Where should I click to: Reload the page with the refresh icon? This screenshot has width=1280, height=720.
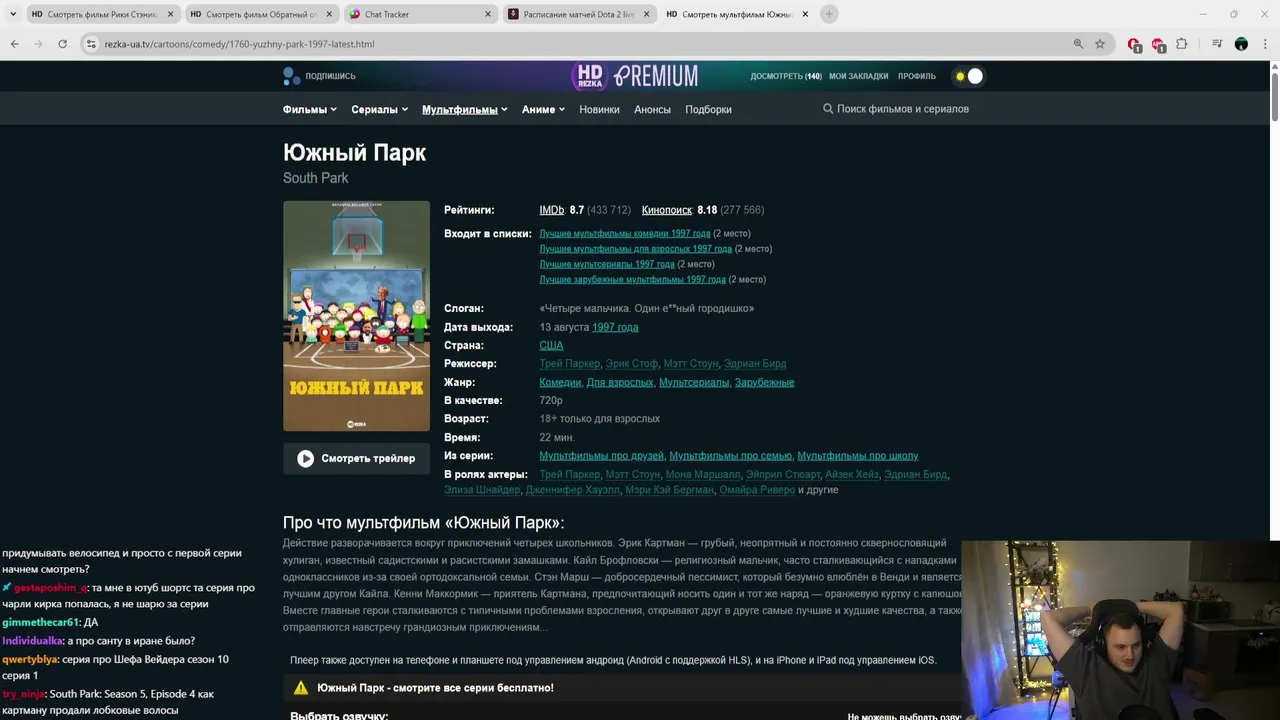coord(62,44)
